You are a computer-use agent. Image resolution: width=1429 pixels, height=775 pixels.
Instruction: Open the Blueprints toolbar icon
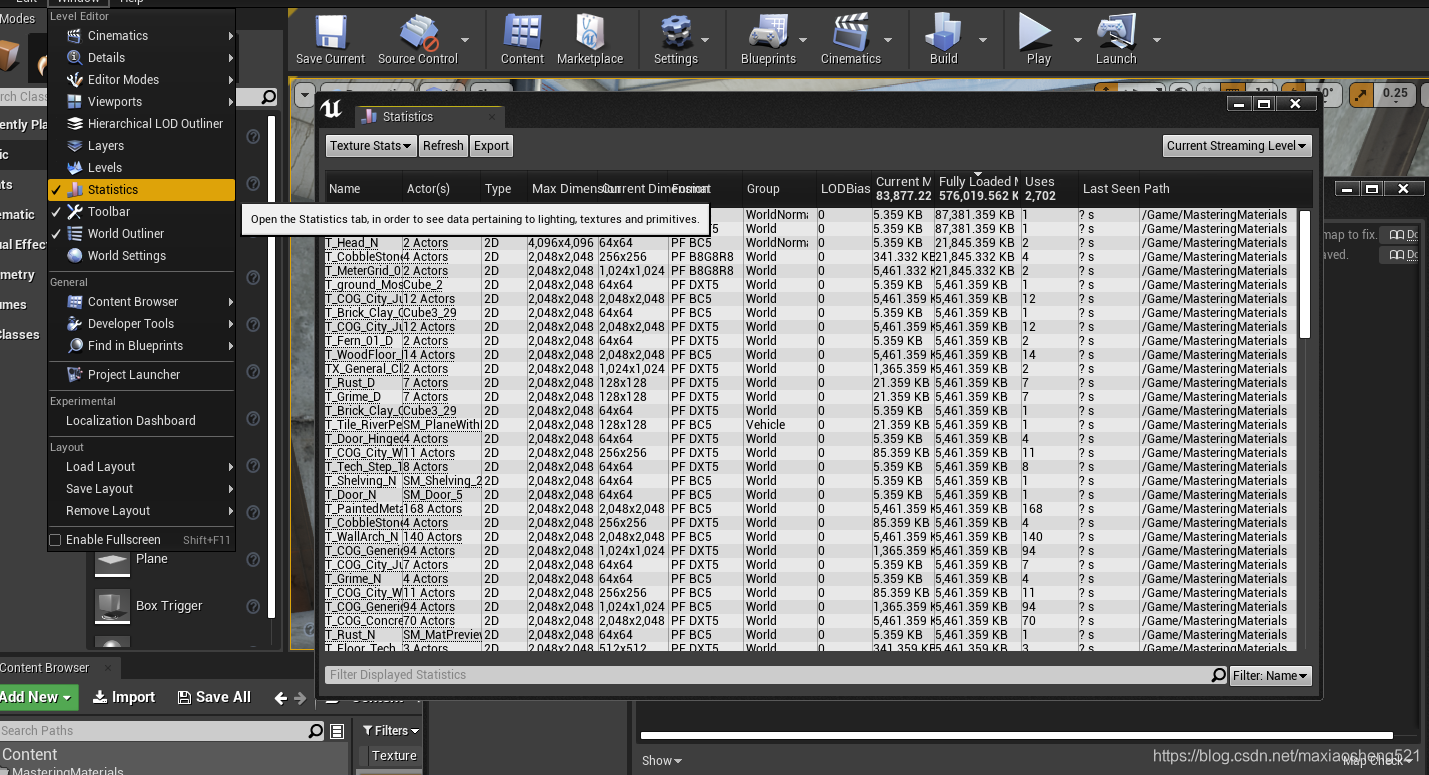(x=768, y=40)
